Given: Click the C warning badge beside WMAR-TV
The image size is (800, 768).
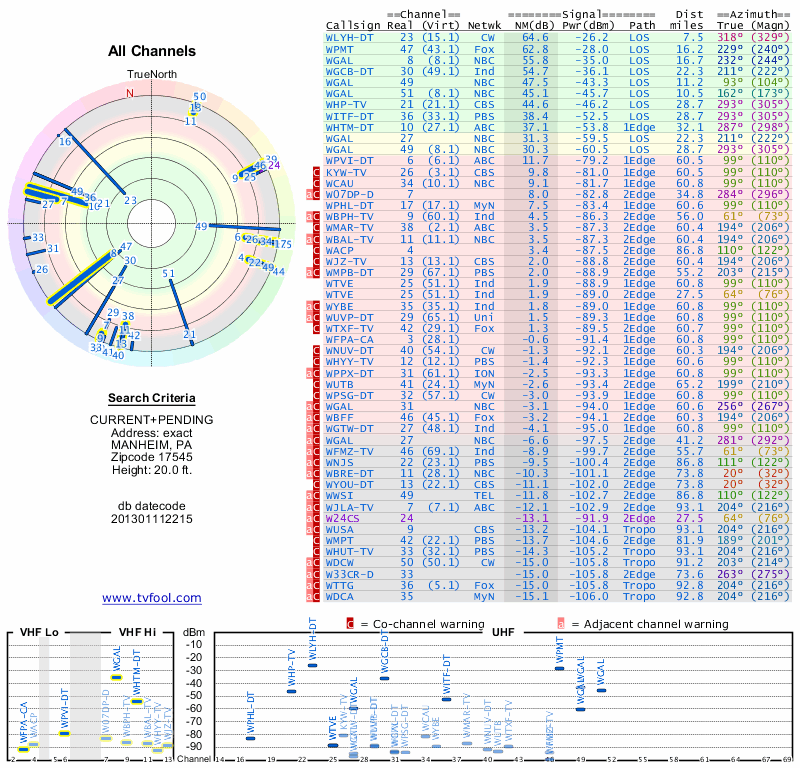Looking at the screenshot, I should tap(316, 228).
